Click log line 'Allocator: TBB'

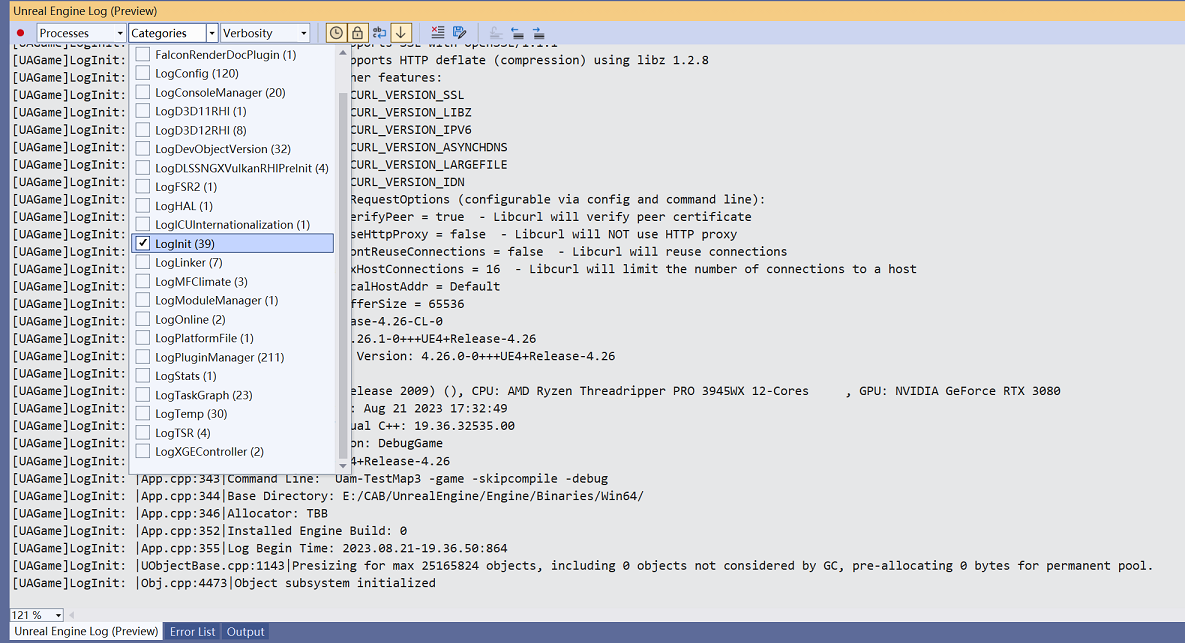click(277, 513)
